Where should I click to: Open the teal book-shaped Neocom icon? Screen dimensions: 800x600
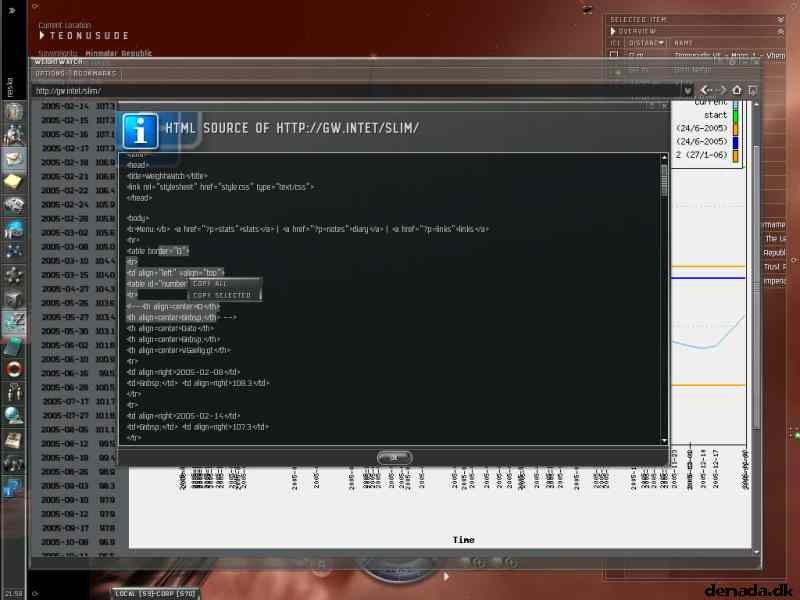(14, 346)
